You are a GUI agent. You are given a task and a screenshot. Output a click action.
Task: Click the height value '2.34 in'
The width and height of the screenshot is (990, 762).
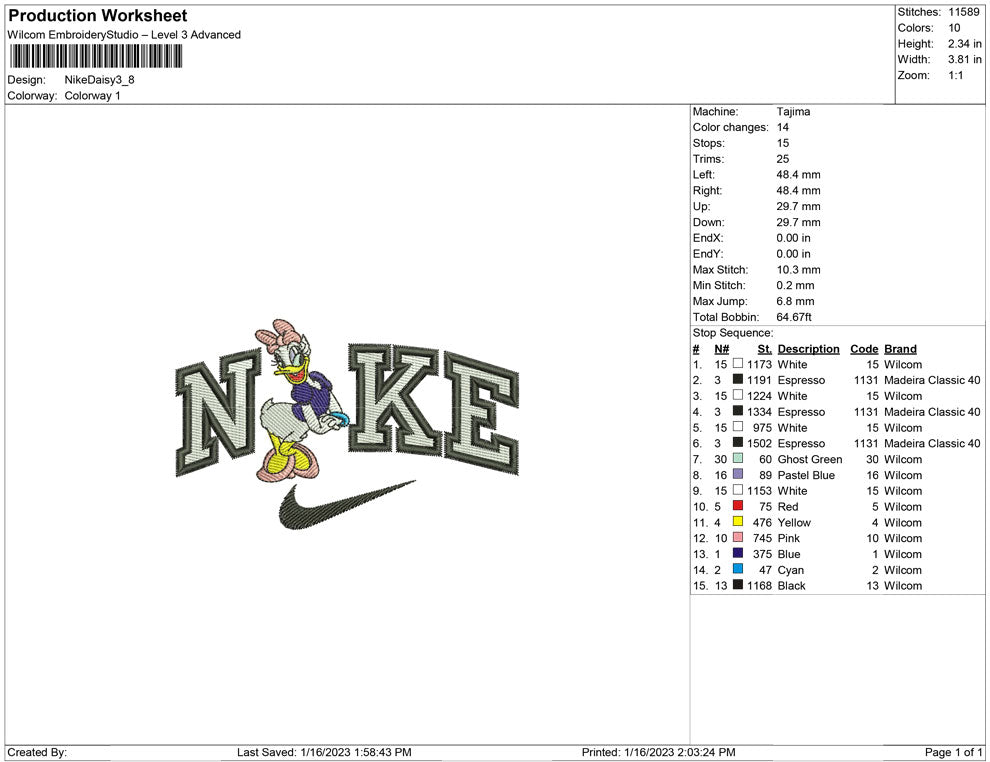(x=964, y=44)
